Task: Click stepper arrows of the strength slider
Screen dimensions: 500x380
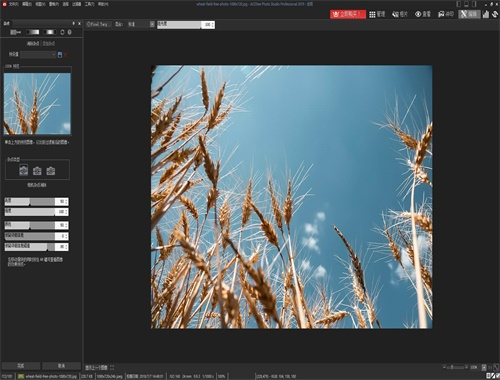Action: tap(67, 212)
